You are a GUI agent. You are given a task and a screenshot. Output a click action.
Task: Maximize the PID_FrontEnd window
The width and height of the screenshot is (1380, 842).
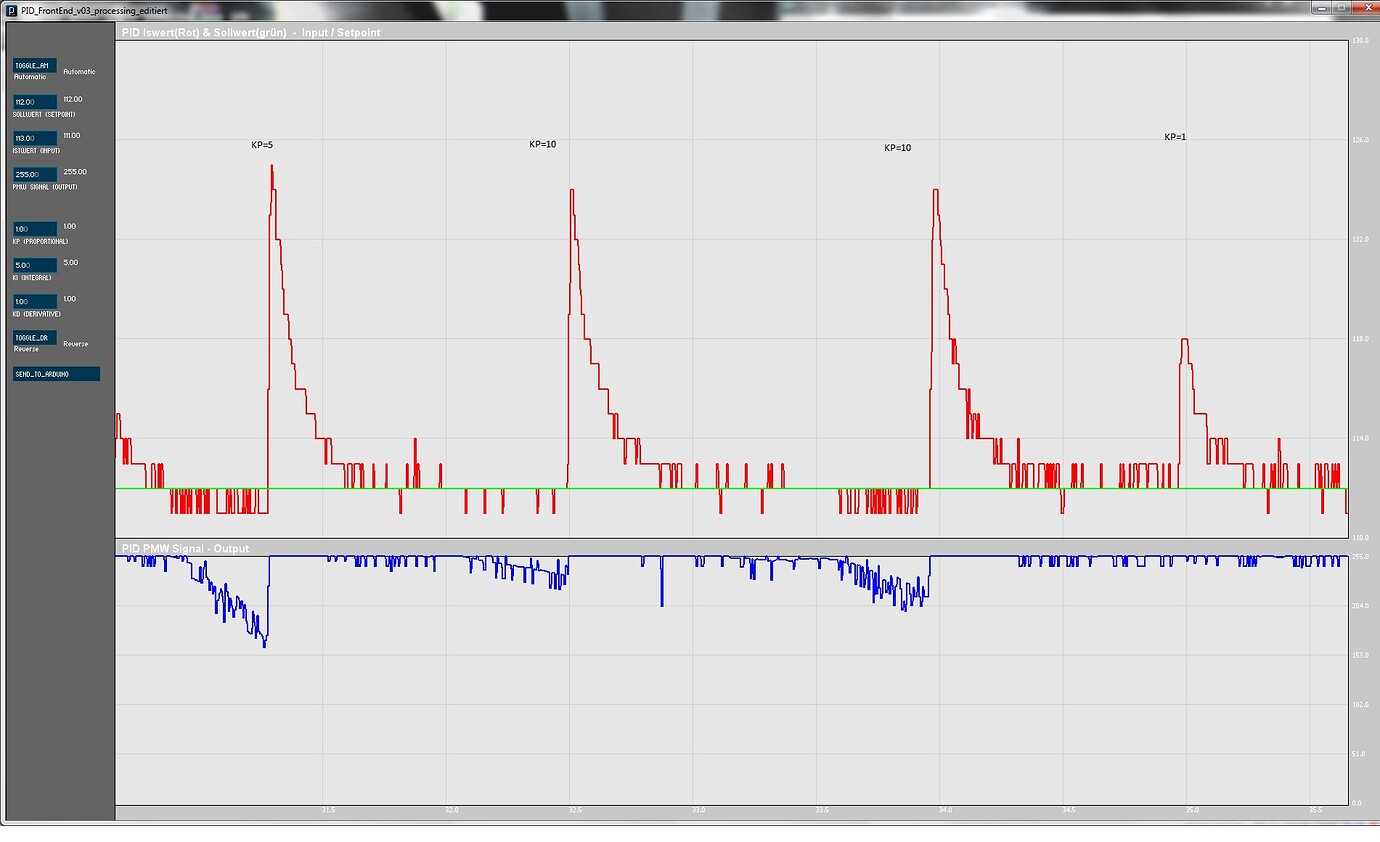[x=1342, y=7]
